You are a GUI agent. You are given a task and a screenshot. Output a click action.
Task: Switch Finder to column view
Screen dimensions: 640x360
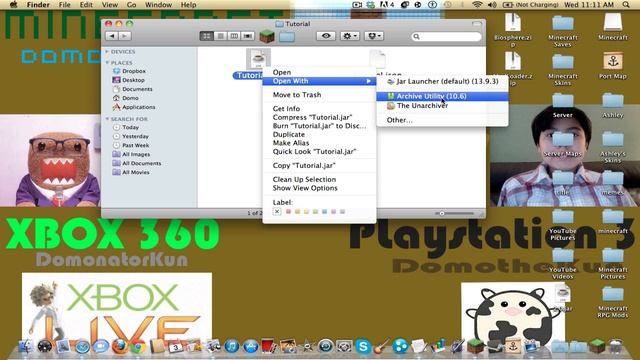[234, 36]
